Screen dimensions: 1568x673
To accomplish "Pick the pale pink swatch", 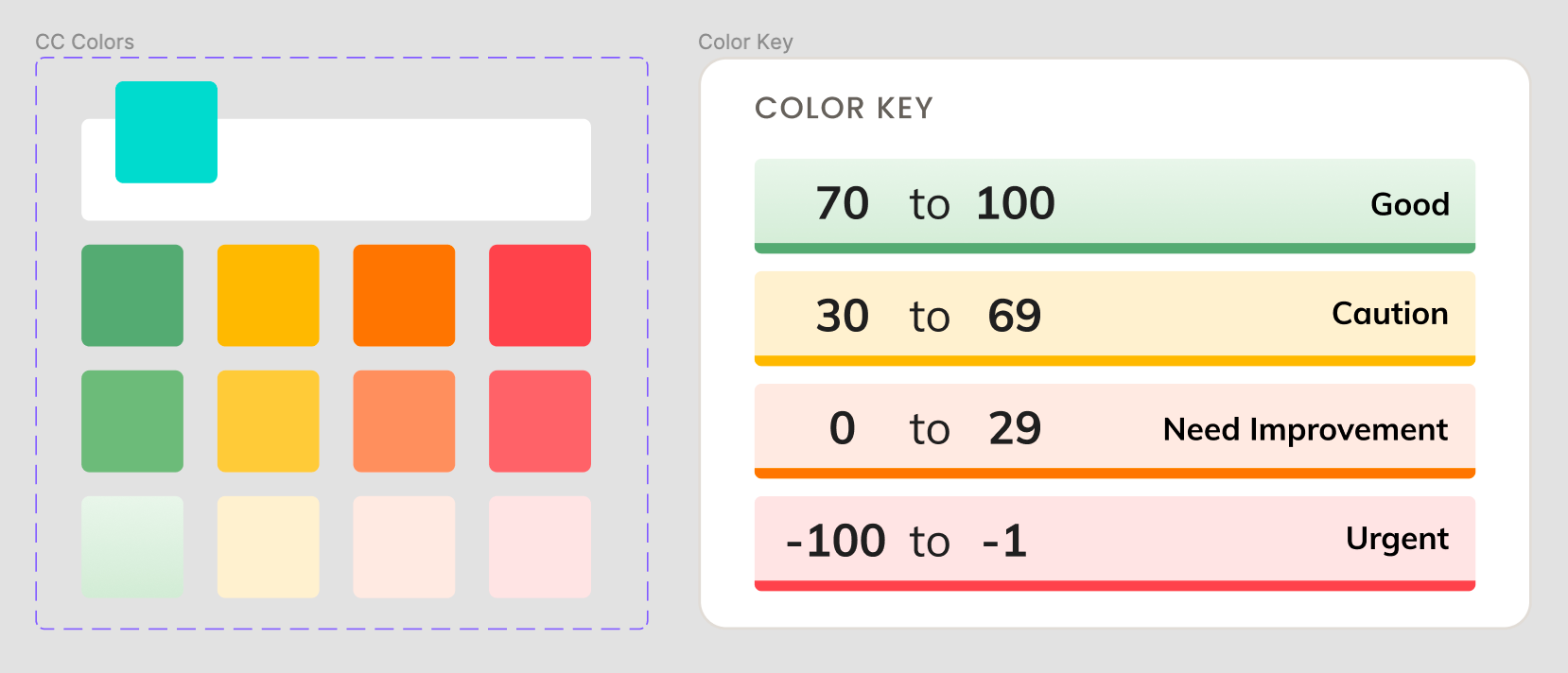I will point(540,547).
